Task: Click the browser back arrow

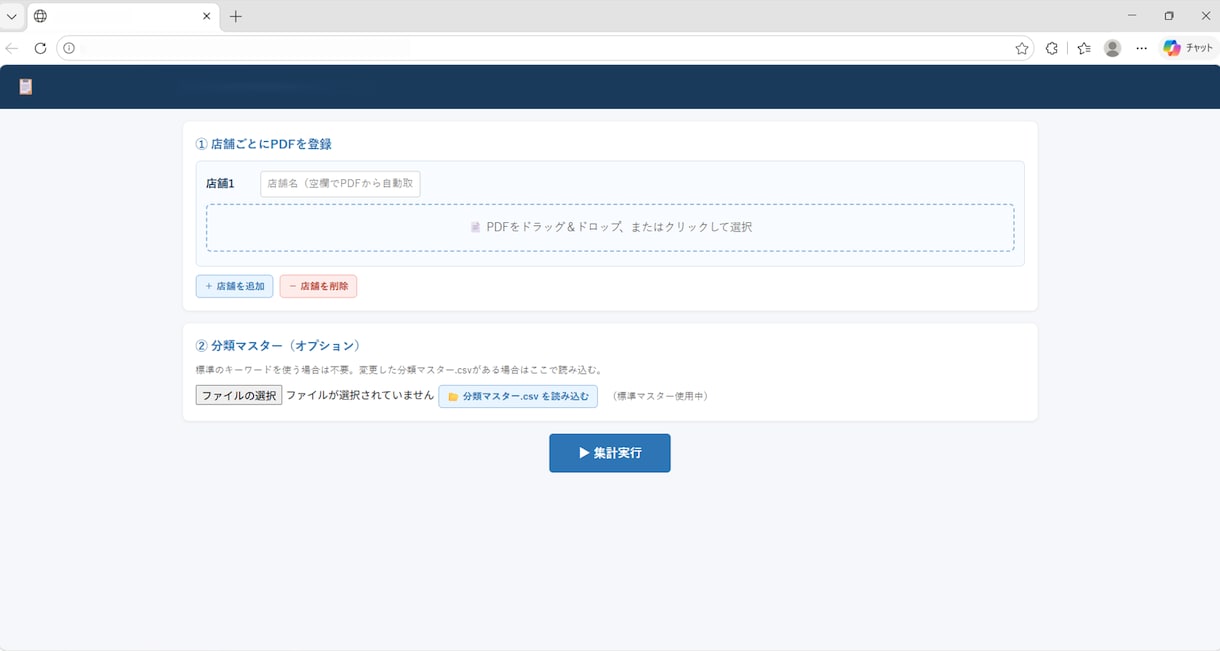Action: (x=12, y=48)
